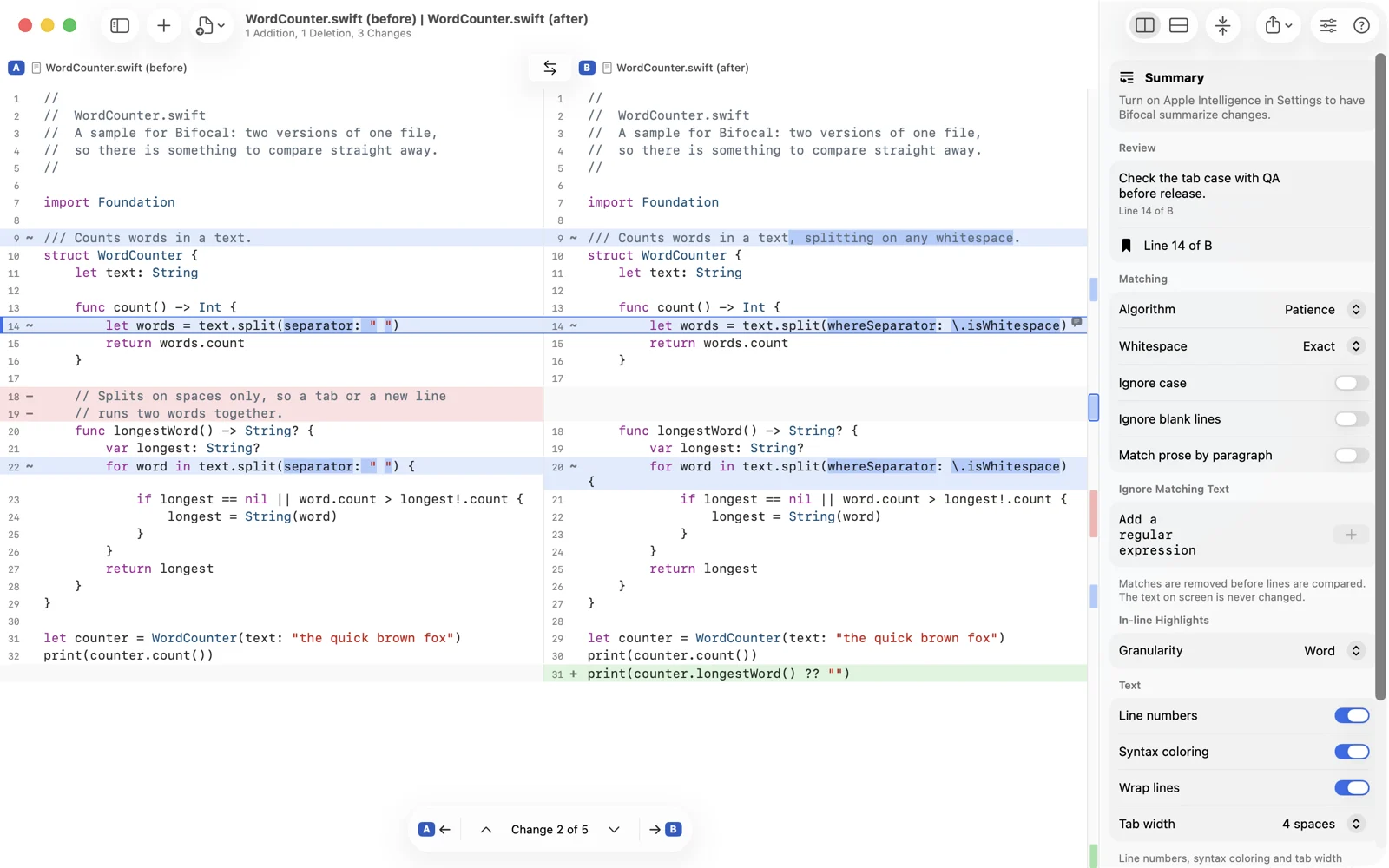Click added line 31 print longestWord

coord(814,674)
